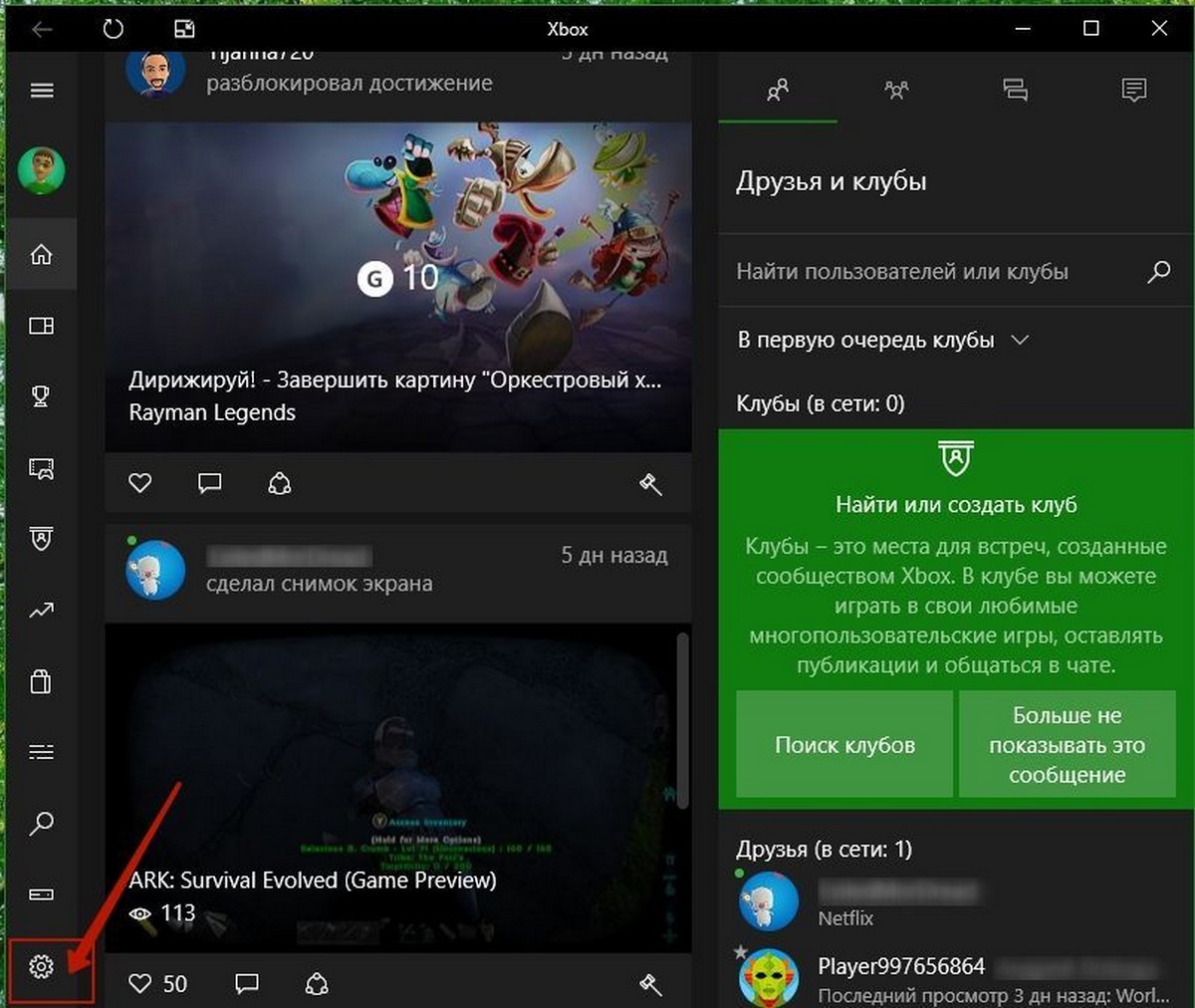Open Connection console icon in the sidebar
1195x1008 pixels.
(x=41, y=894)
